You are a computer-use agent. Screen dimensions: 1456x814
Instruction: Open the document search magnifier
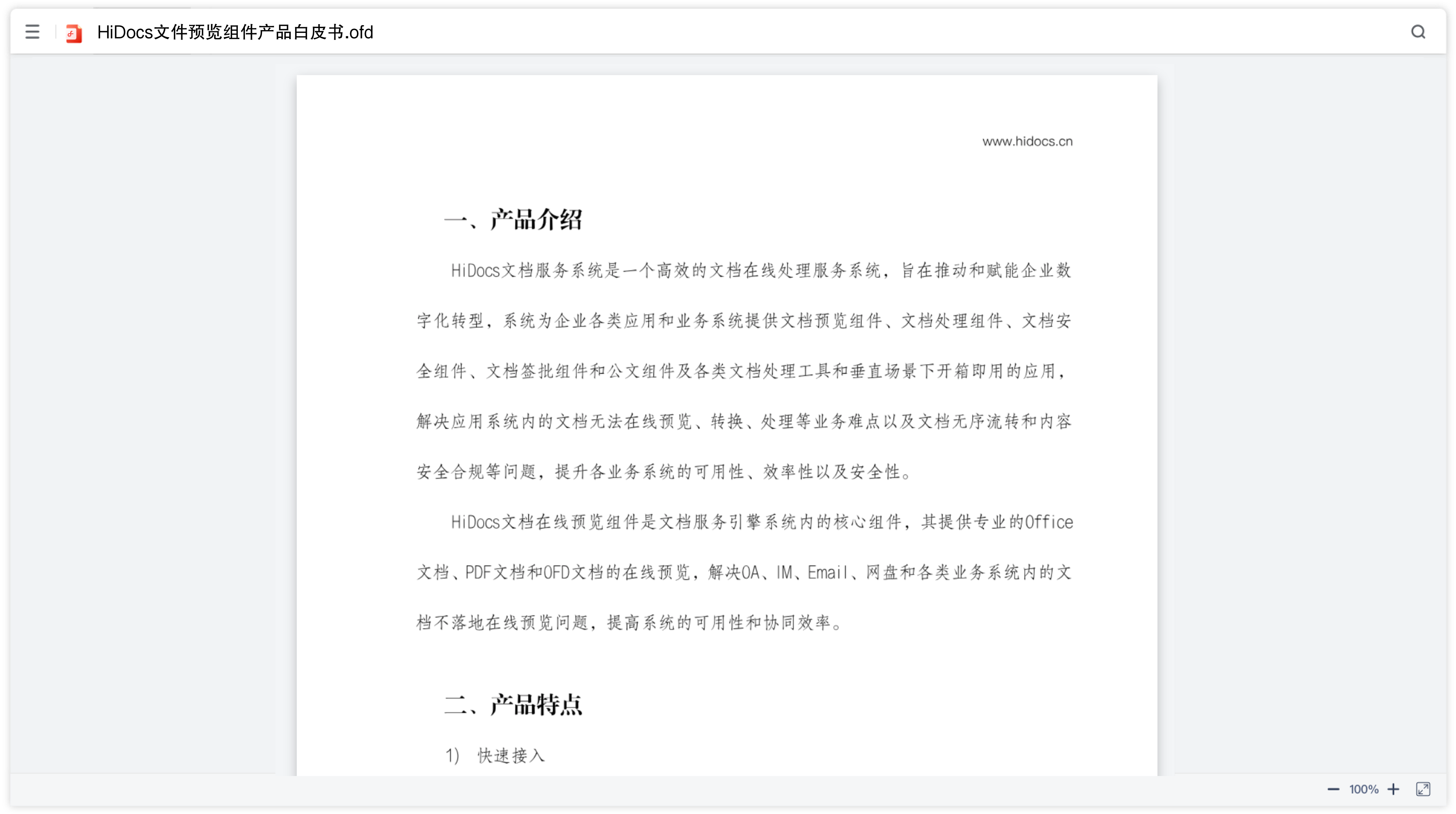(x=1418, y=32)
